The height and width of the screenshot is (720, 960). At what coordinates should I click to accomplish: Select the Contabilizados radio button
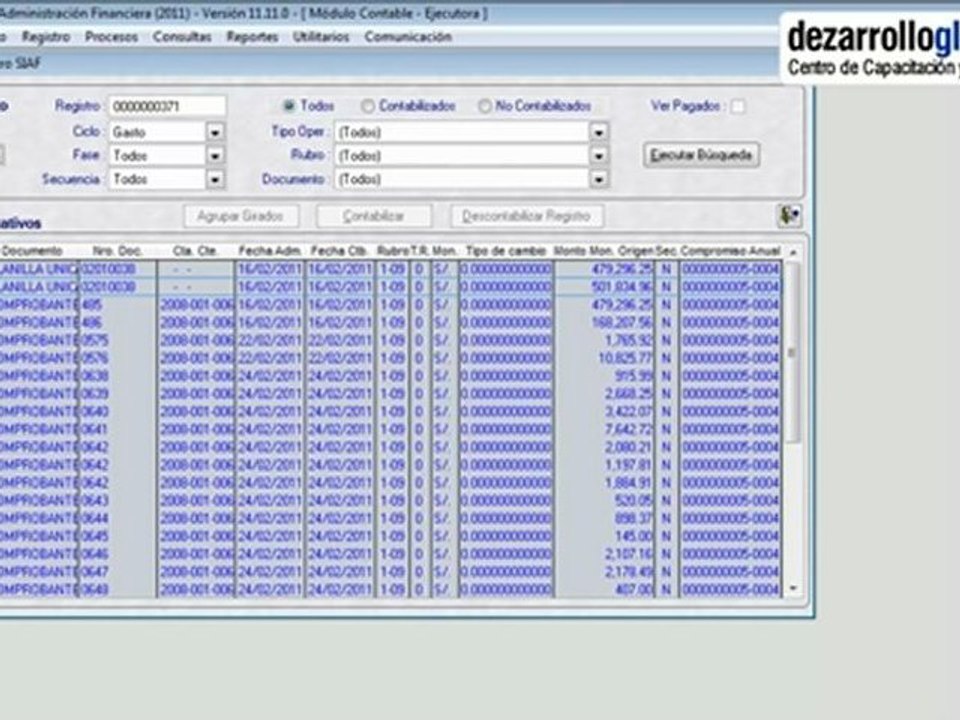click(x=367, y=107)
